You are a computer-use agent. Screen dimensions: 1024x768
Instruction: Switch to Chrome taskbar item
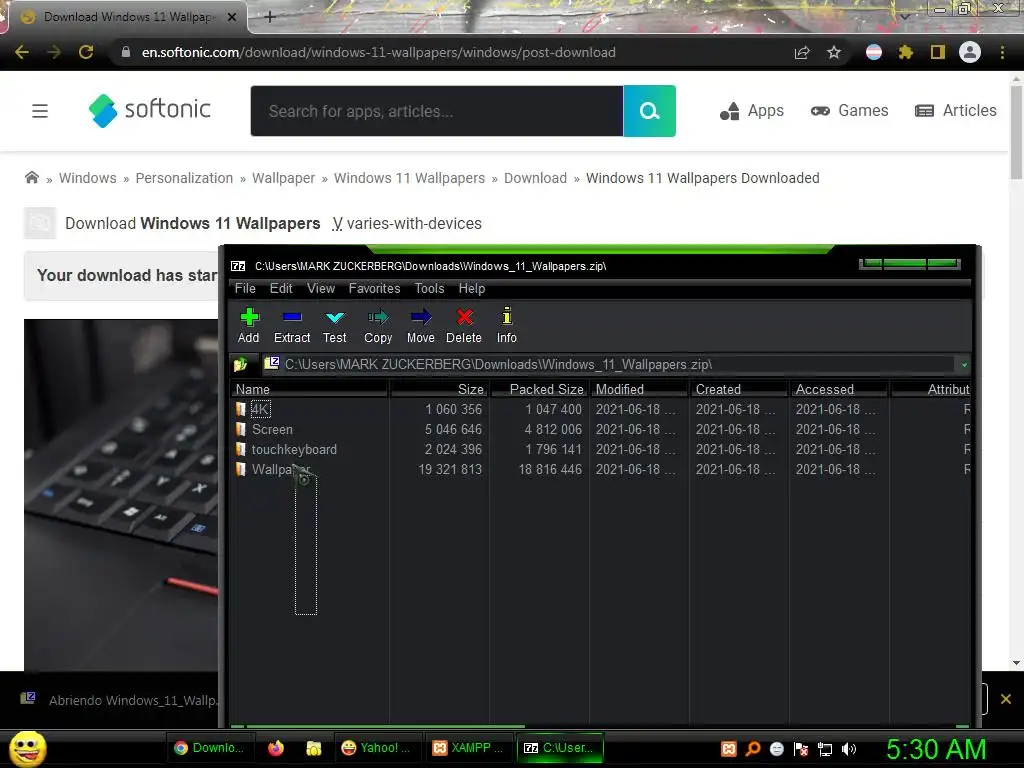(x=208, y=748)
